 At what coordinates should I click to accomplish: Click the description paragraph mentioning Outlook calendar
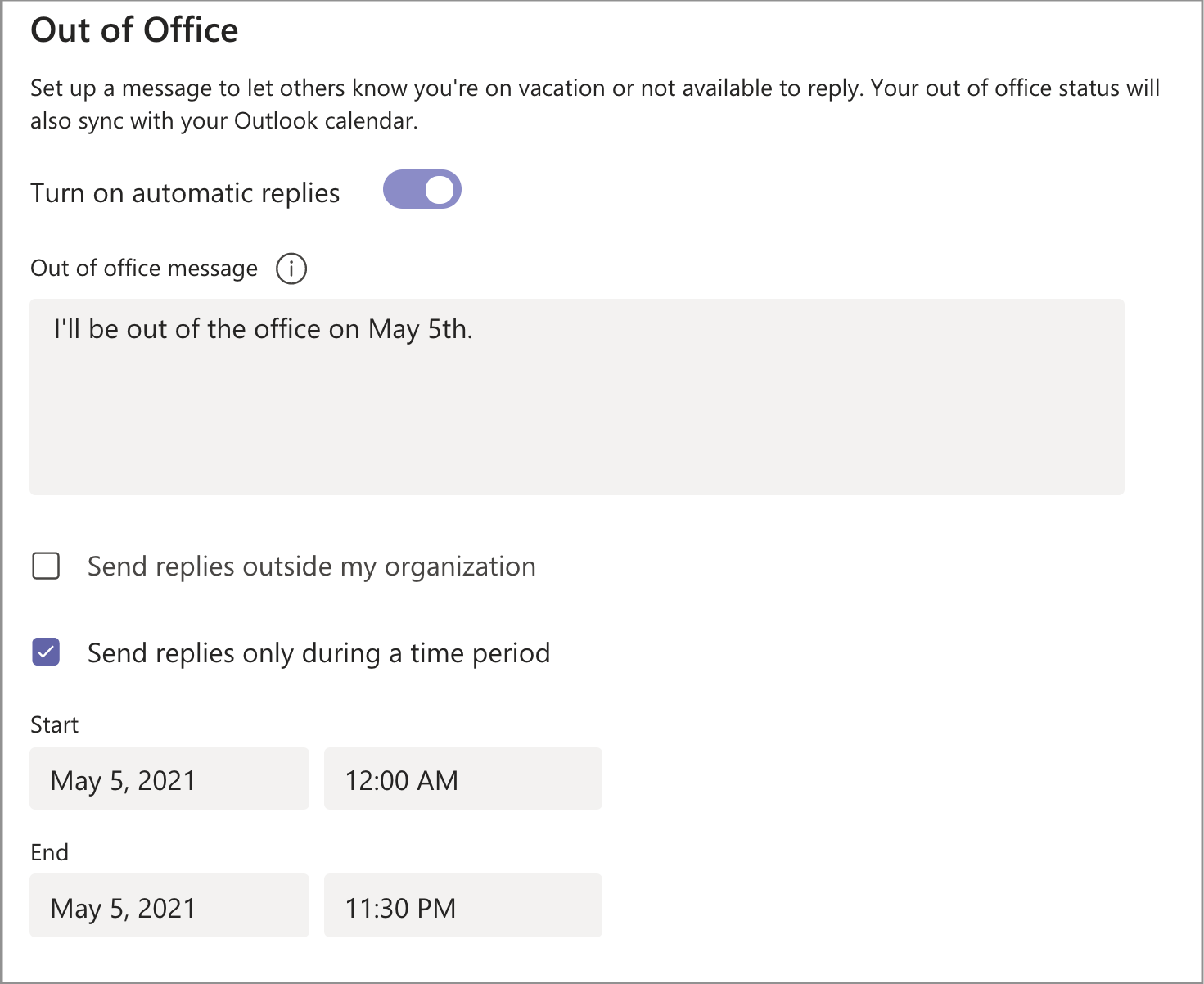[594, 104]
